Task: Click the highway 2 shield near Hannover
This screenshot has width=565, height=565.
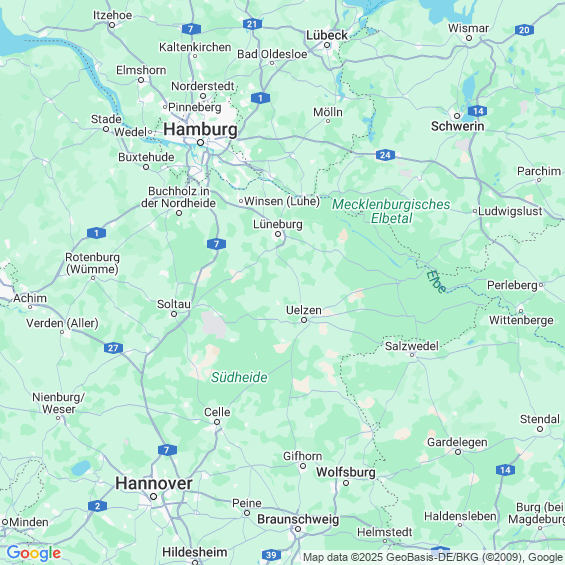Action: (97, 506)
